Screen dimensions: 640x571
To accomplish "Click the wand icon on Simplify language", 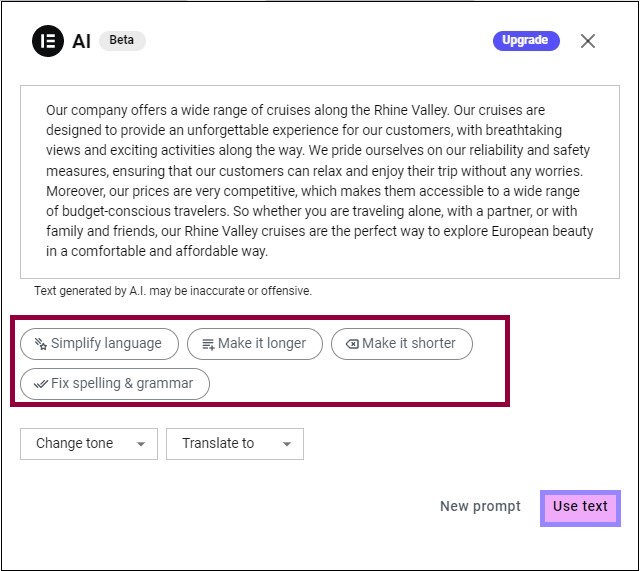I will tap(40, 344).
